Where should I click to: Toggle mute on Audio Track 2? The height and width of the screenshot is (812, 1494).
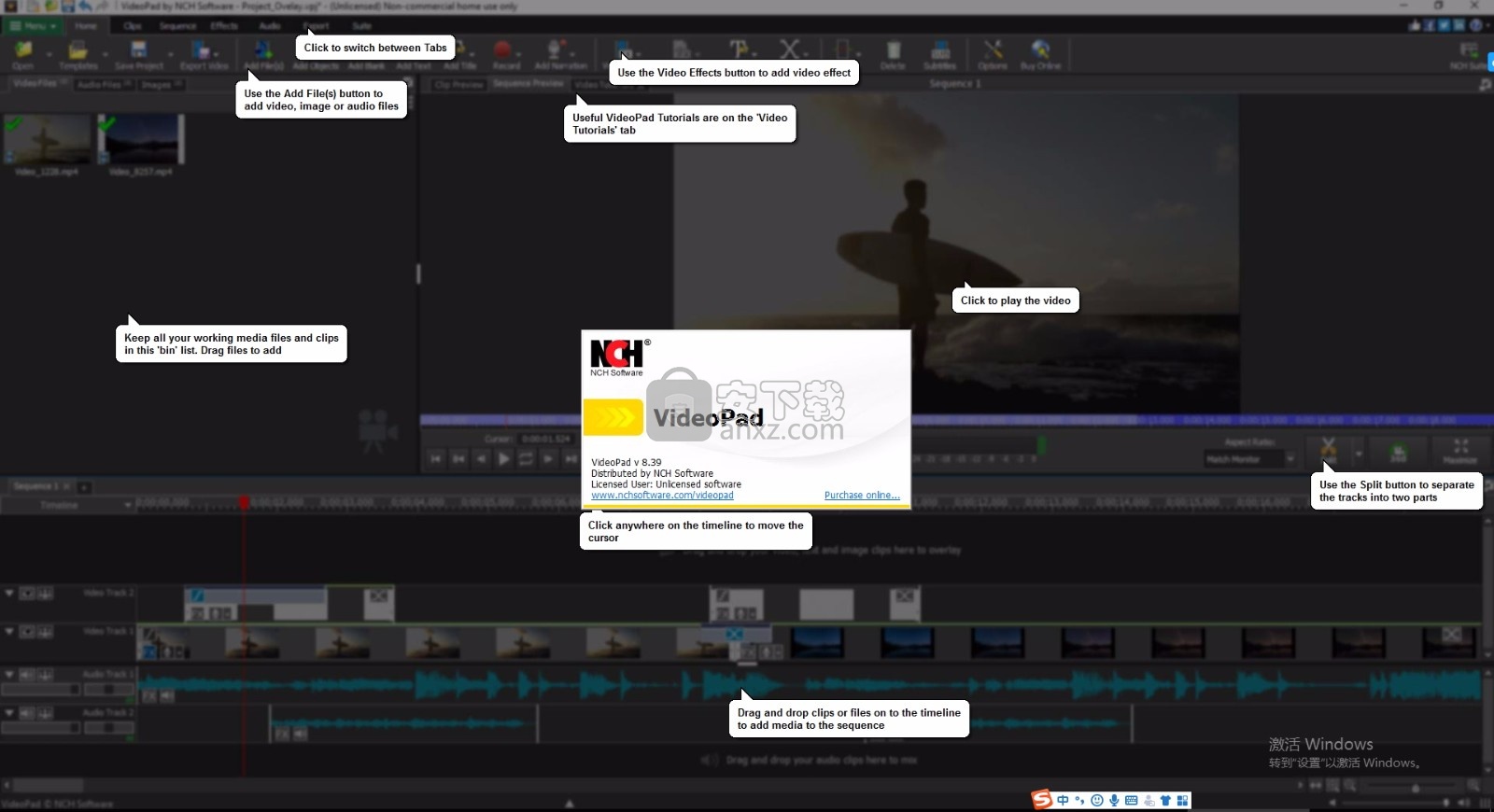coord(27,713)
